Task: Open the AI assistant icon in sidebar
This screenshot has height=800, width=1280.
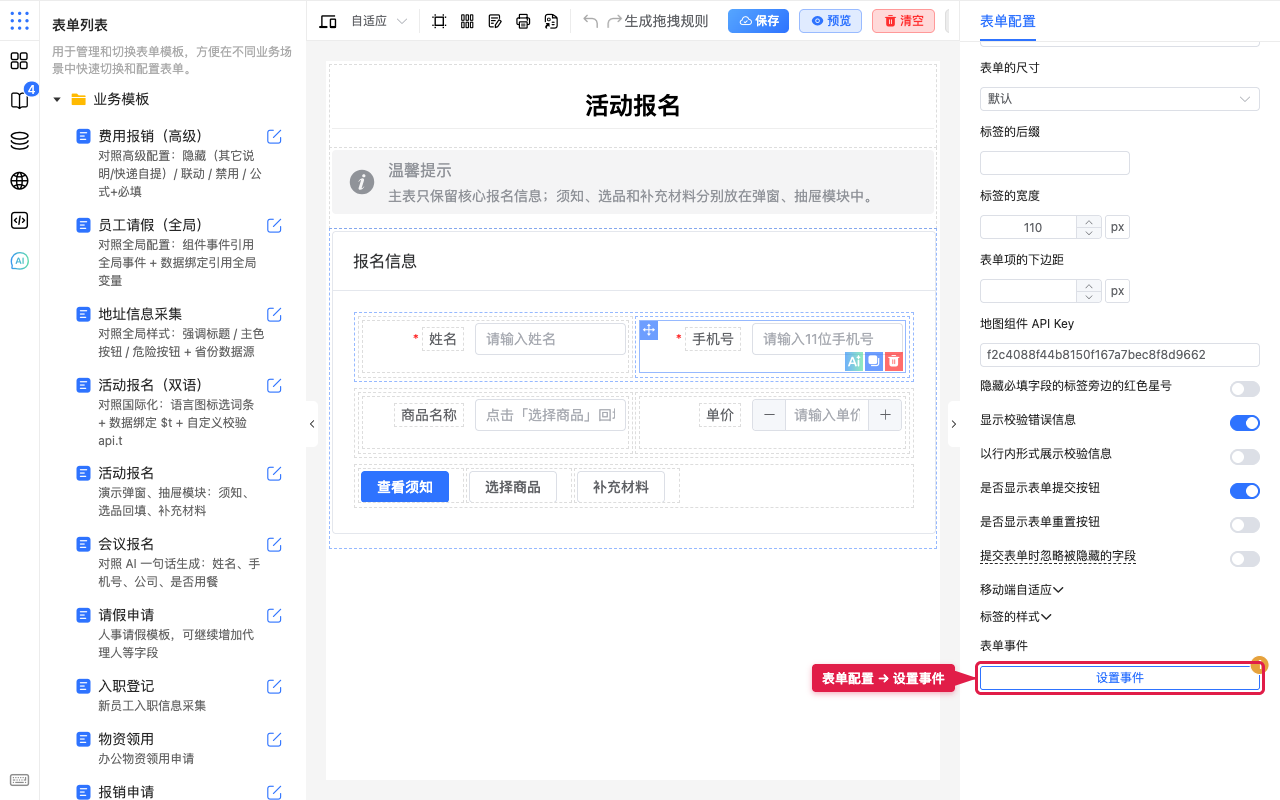Action: point(19,261)
